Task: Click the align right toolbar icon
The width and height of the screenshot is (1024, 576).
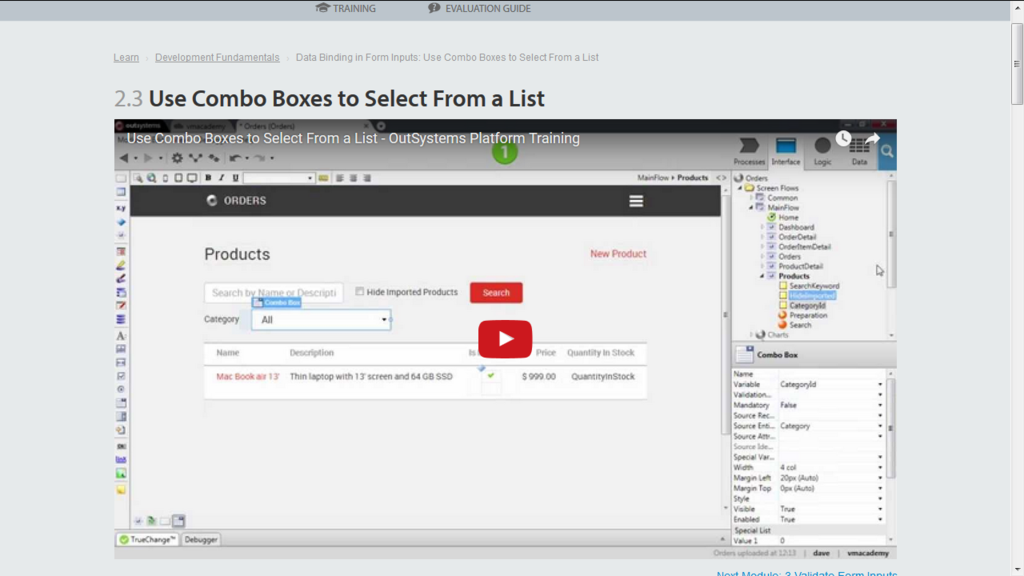Action: 367,178
